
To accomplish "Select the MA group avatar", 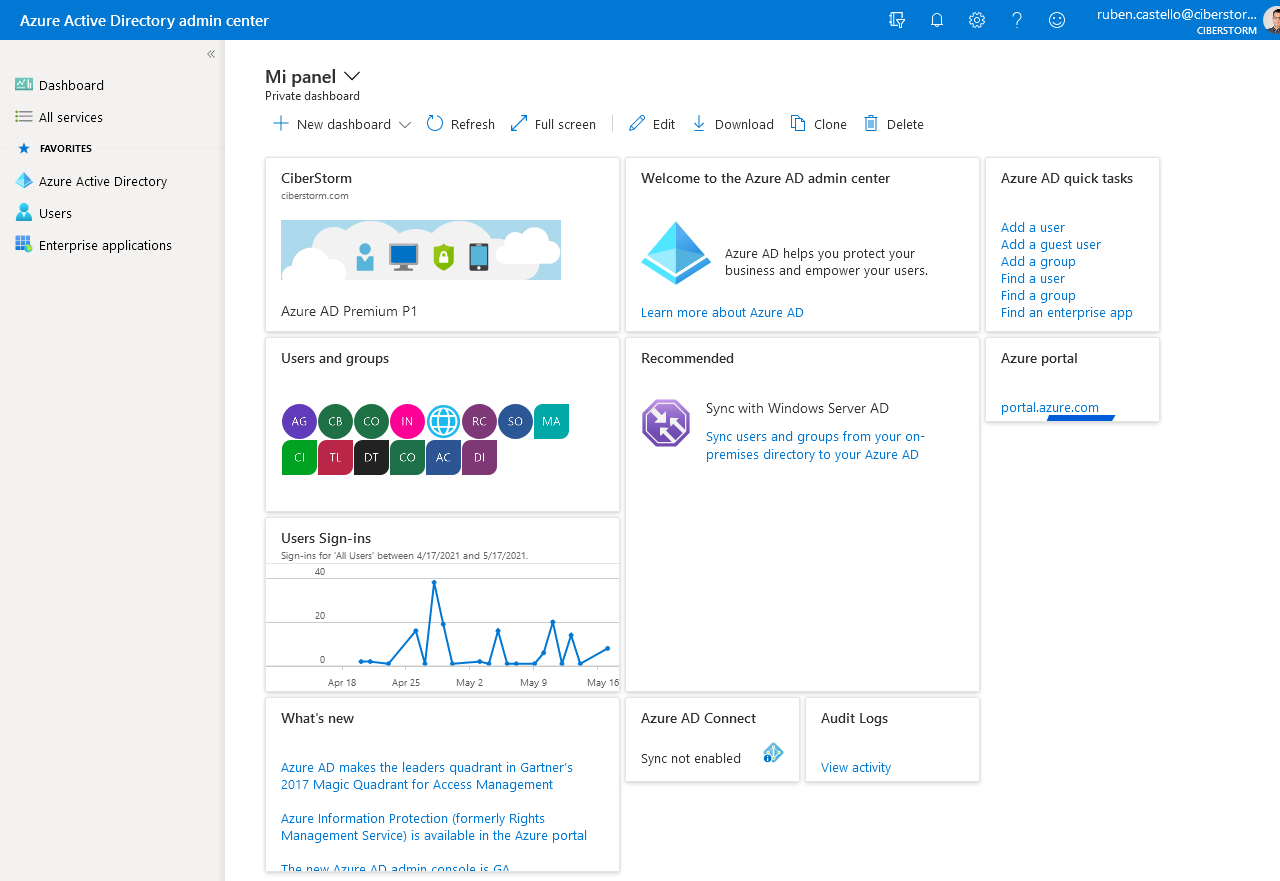I will tap(551, 421).
